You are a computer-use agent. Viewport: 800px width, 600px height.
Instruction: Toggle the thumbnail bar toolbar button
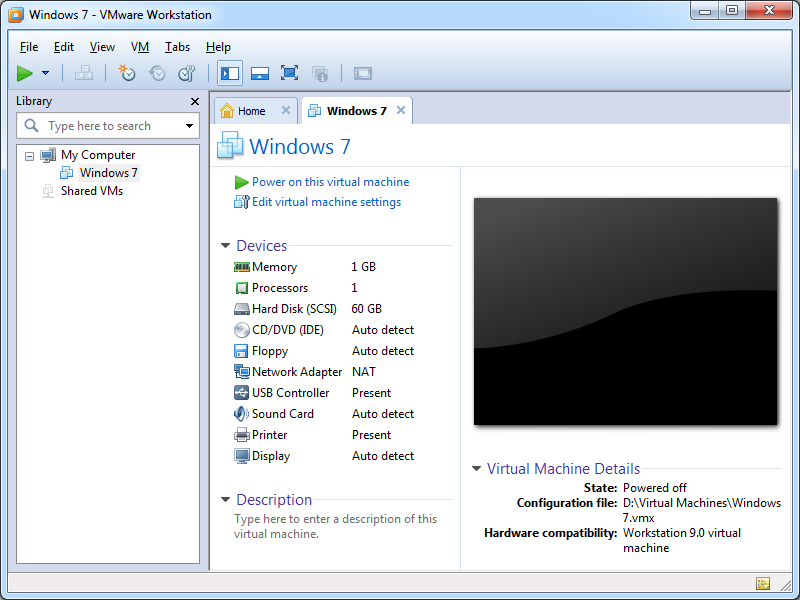pos(259,73)
